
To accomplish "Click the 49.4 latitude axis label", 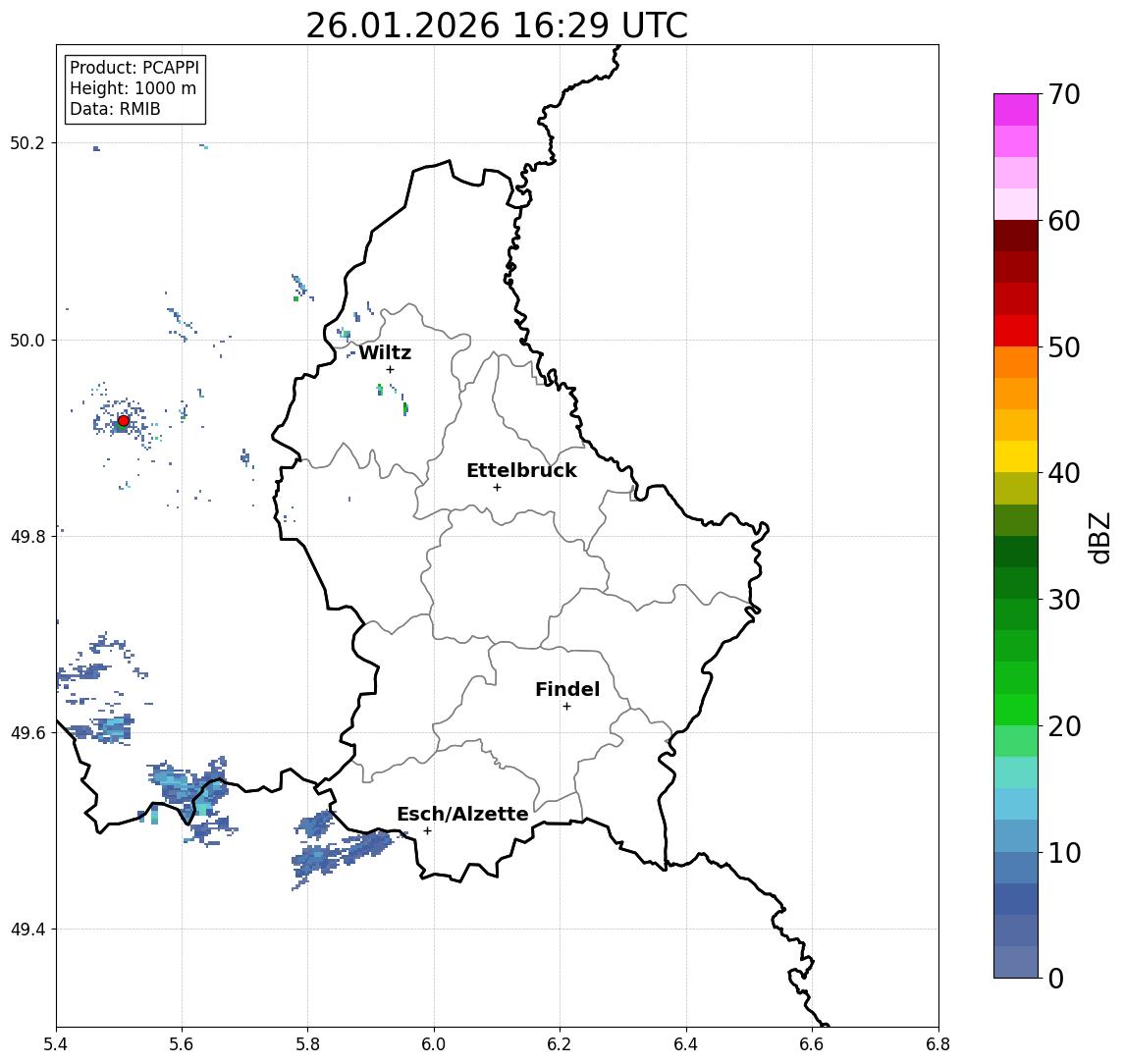I will click(x=27, y=930).
